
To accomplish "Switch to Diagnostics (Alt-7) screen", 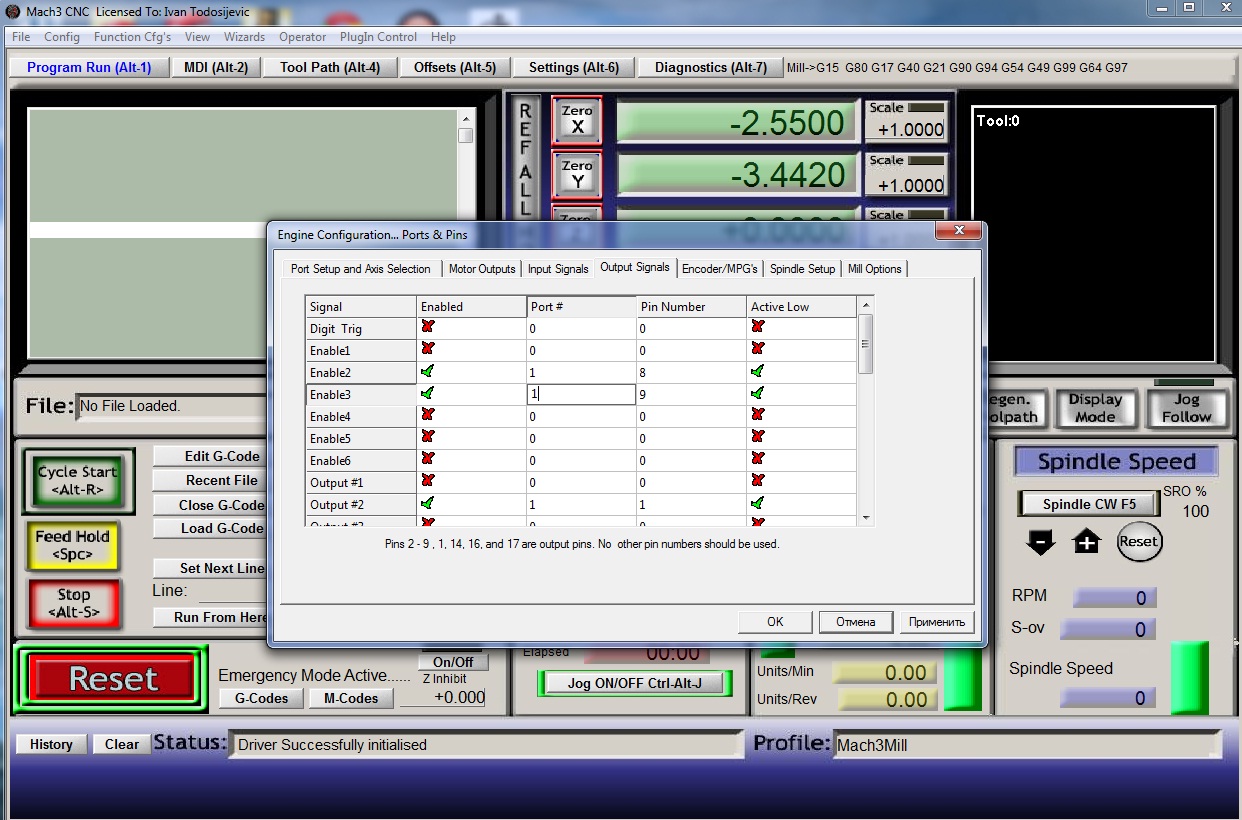I will (x=711, y=67).
